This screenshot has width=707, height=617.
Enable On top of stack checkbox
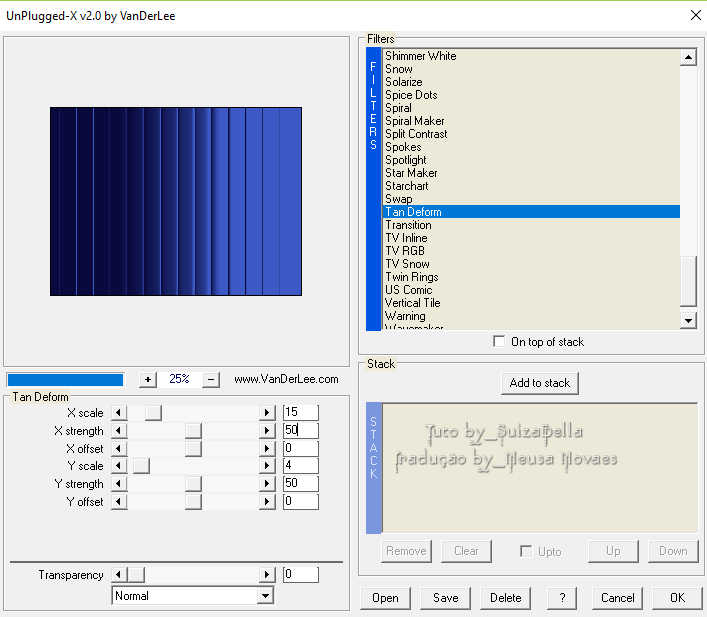pos(499,341)
